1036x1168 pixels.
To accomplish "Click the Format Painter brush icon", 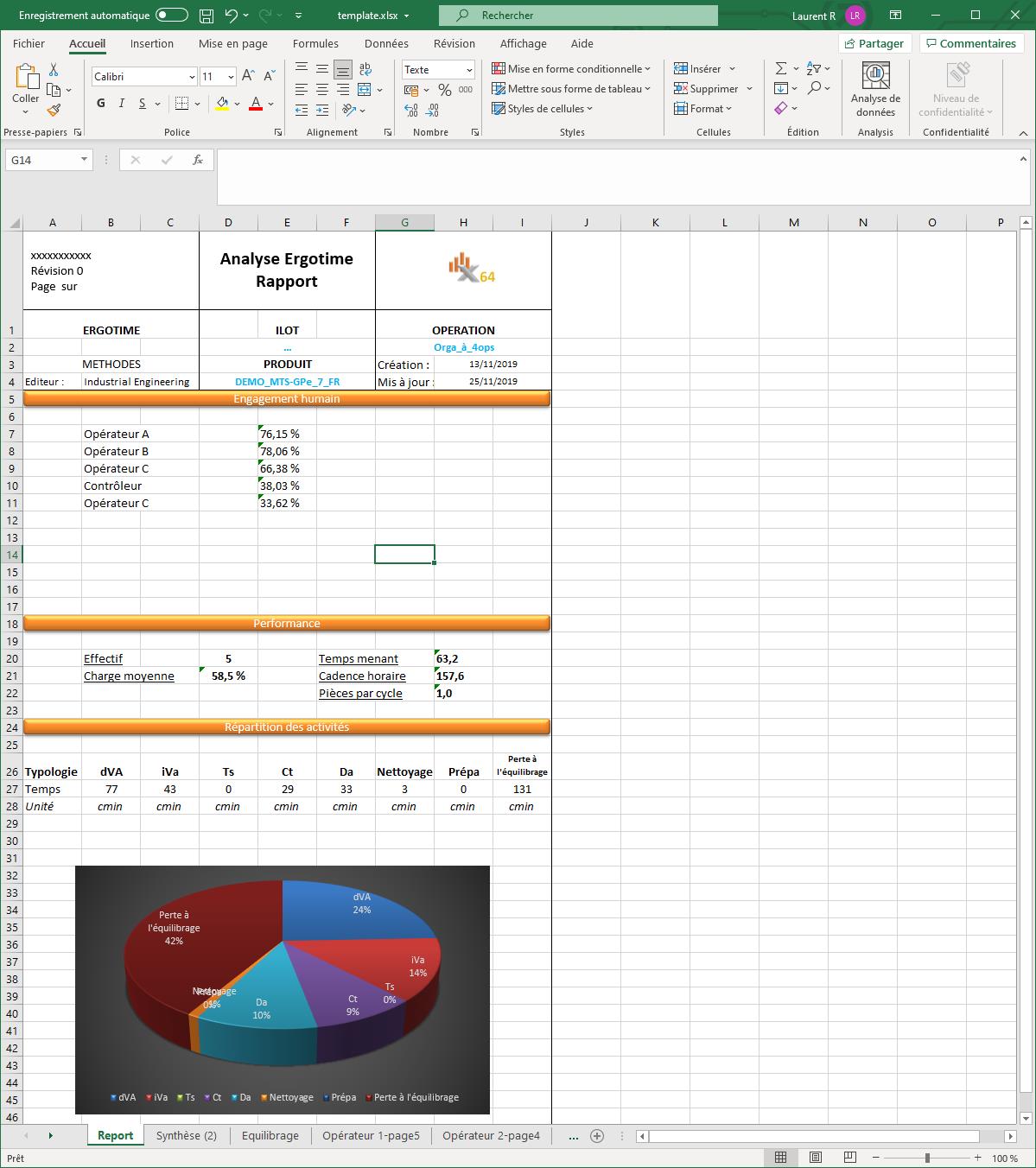I will (54, 110).
